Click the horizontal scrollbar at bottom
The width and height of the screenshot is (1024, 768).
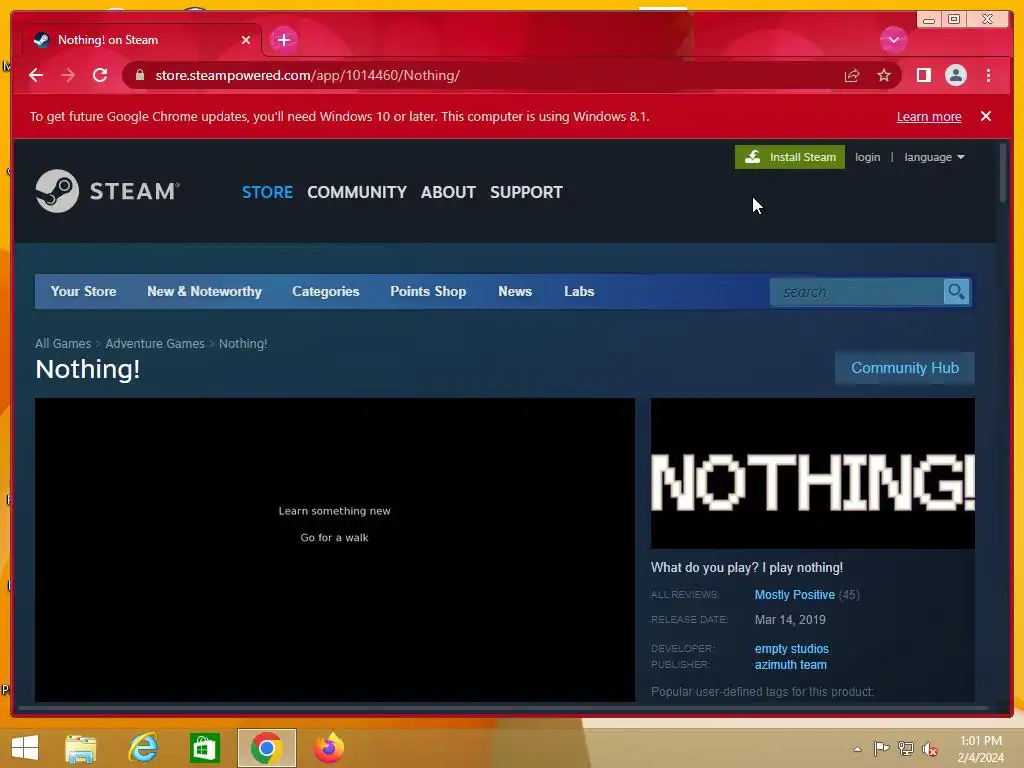click(x=503, y=707)
